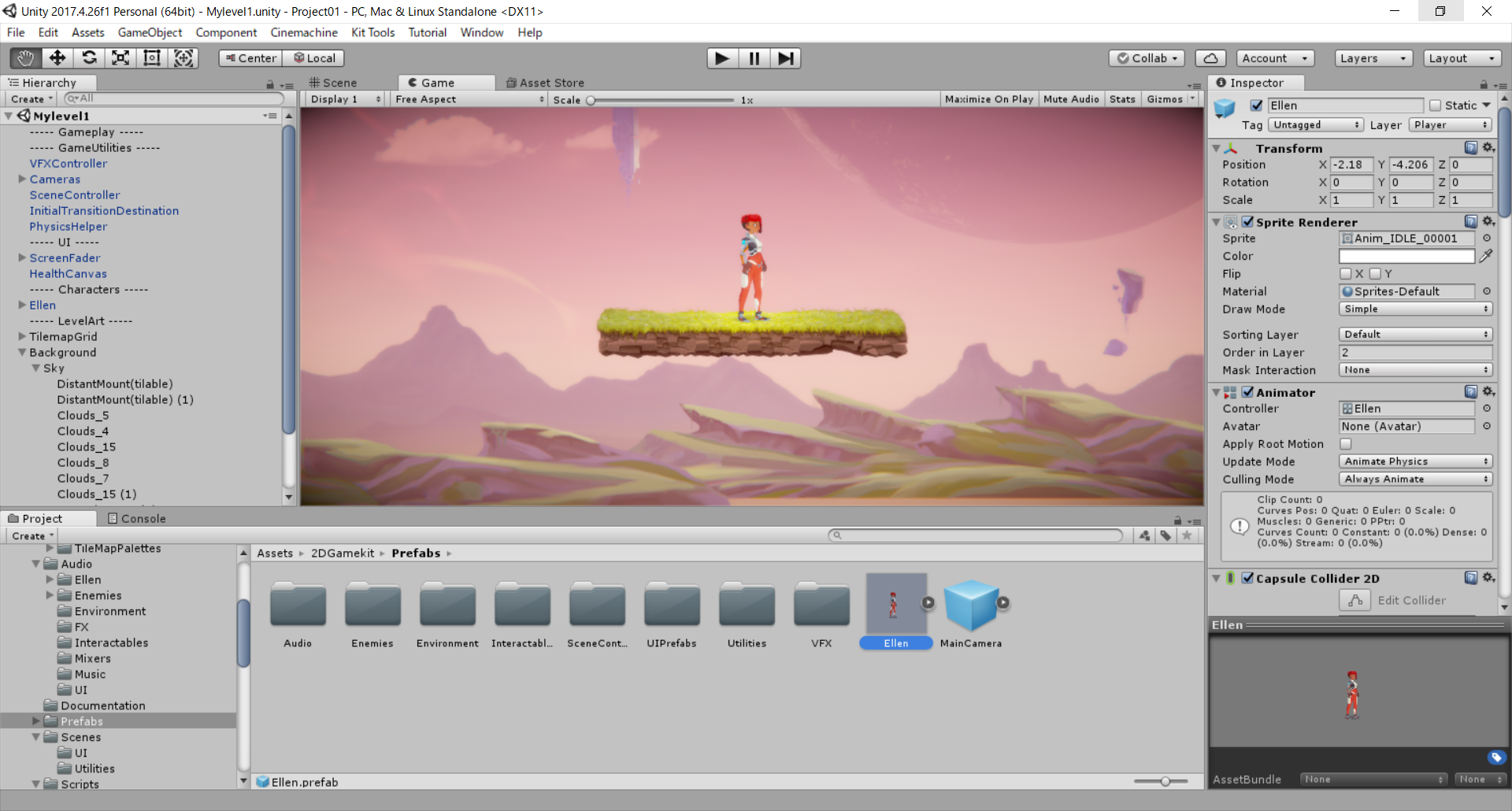Click the color eyedropper icon

[x=1486, y=256]
